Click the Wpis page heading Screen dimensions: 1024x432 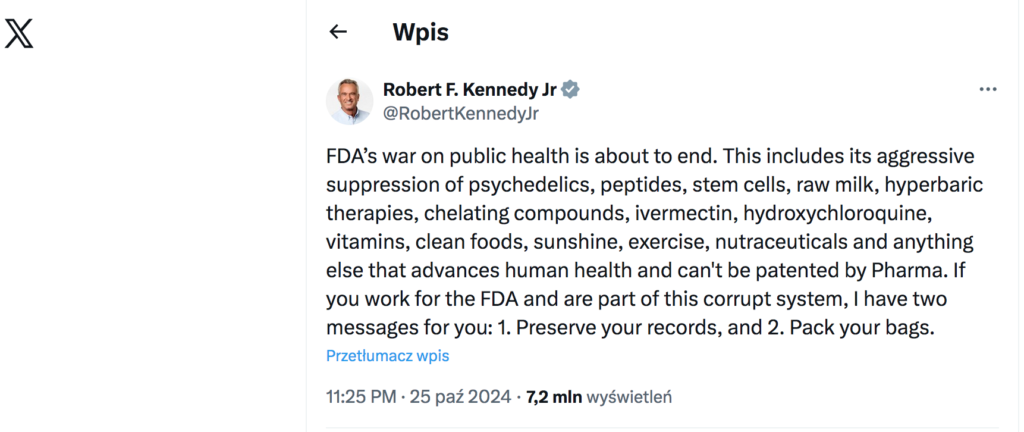[420, 32]
